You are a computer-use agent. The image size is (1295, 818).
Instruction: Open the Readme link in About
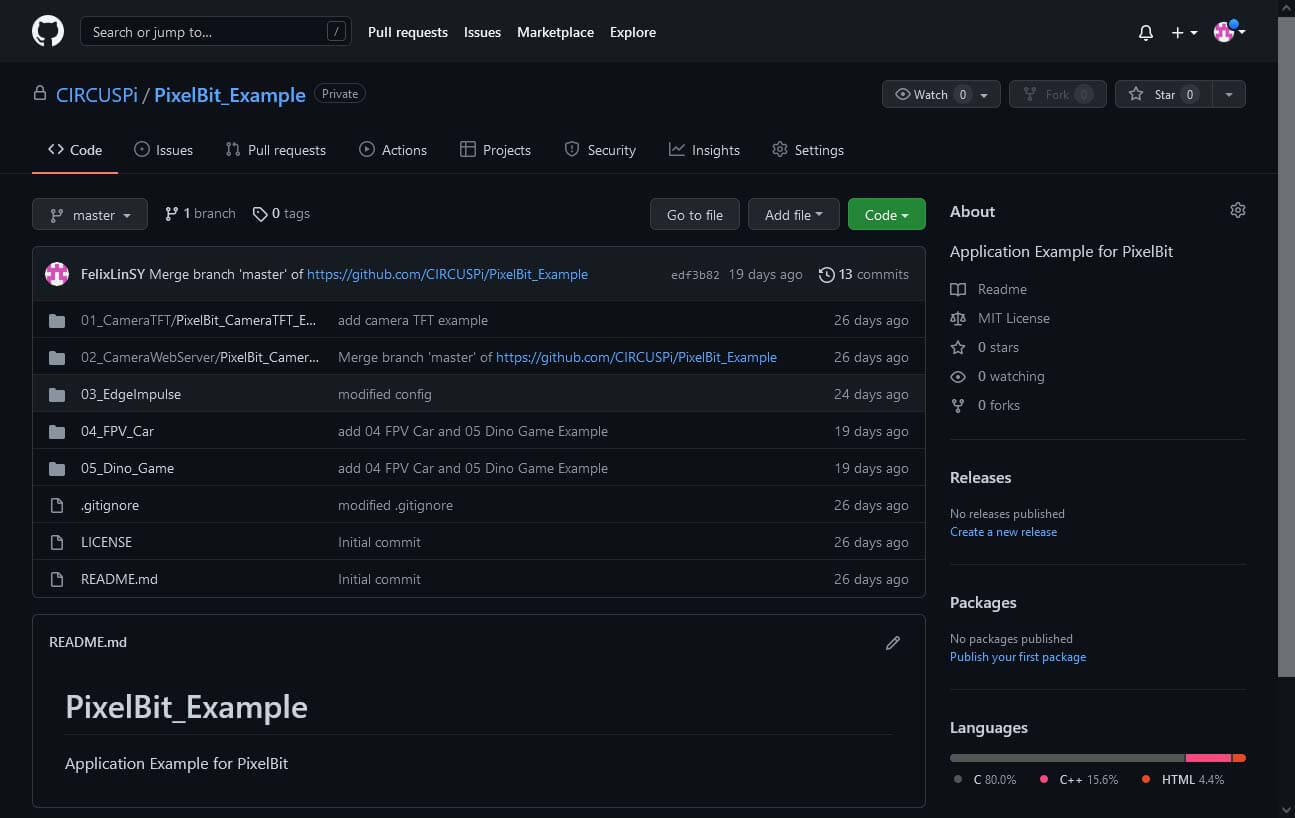pos(988,289)
